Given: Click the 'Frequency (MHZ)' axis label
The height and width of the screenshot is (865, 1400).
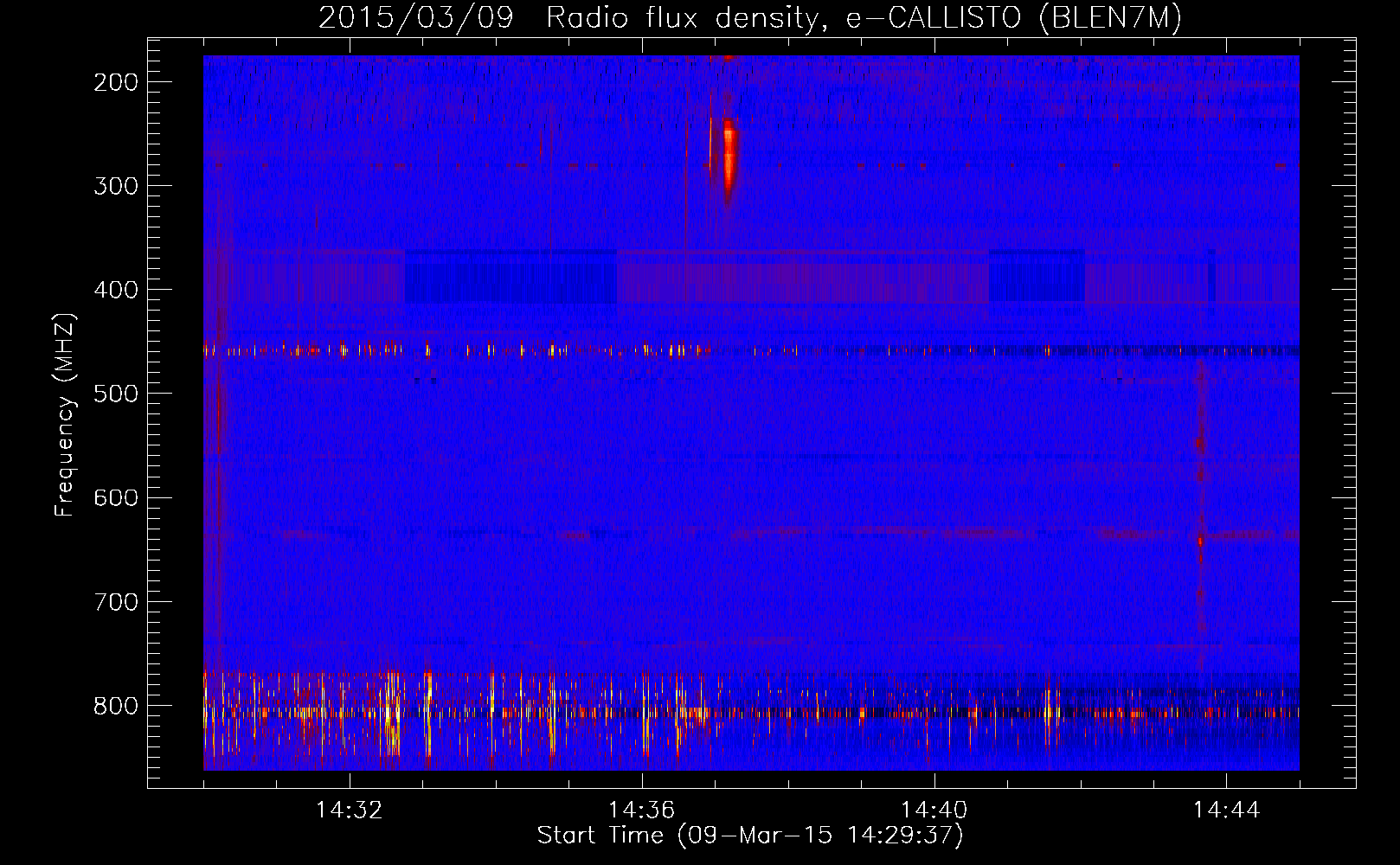Looking at the screenshot, I should click(x=65, y=414).
